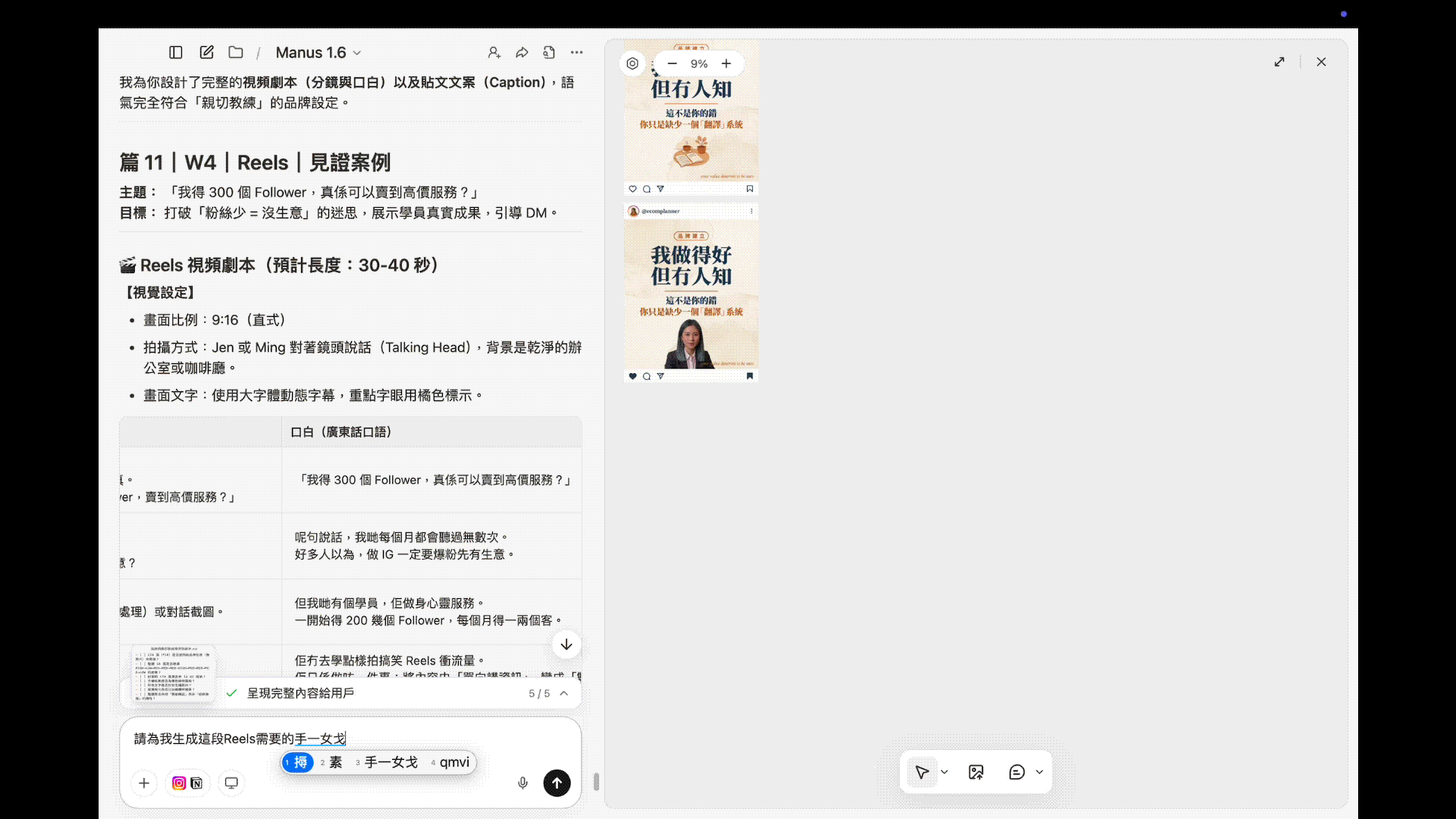
Task: Click the plus add attachment button
Action: [x=144, y=783]
